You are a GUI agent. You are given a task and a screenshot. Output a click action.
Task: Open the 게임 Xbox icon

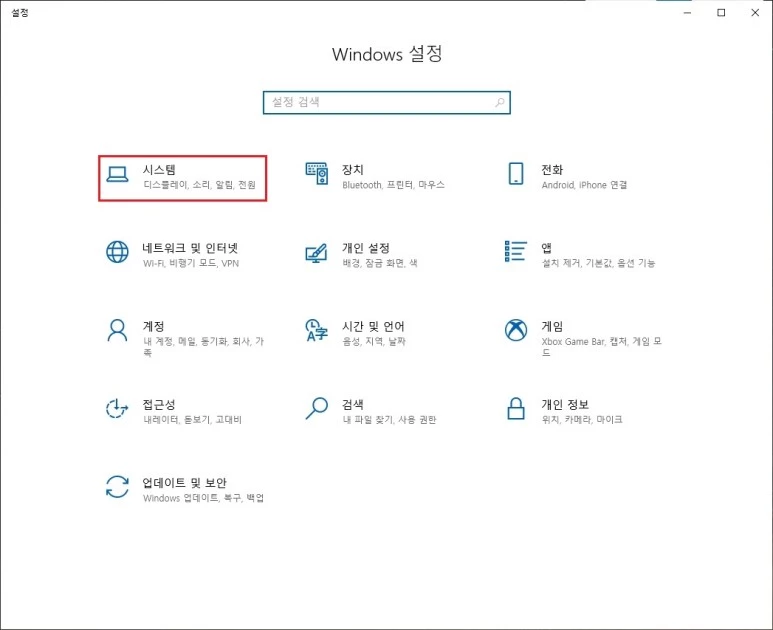click(516, 330)
